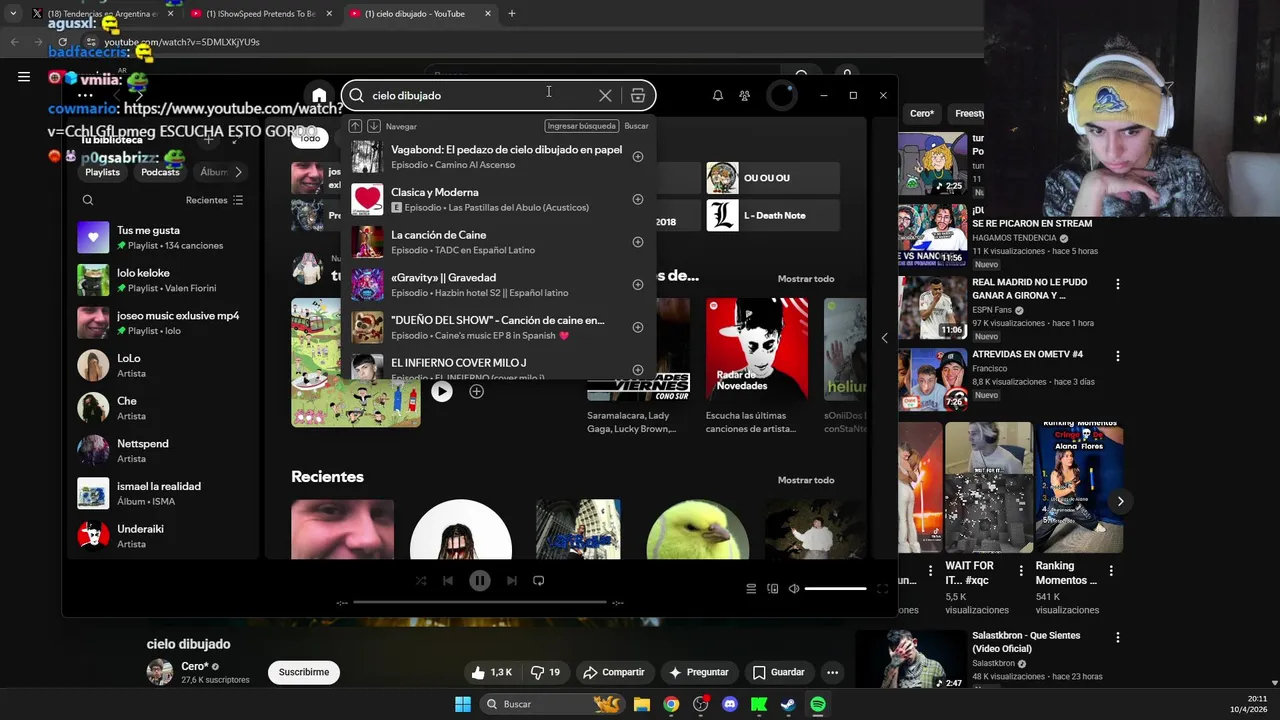
Task: Toggle shuffle in the Spotify player
Action: (x=420, y=580)
